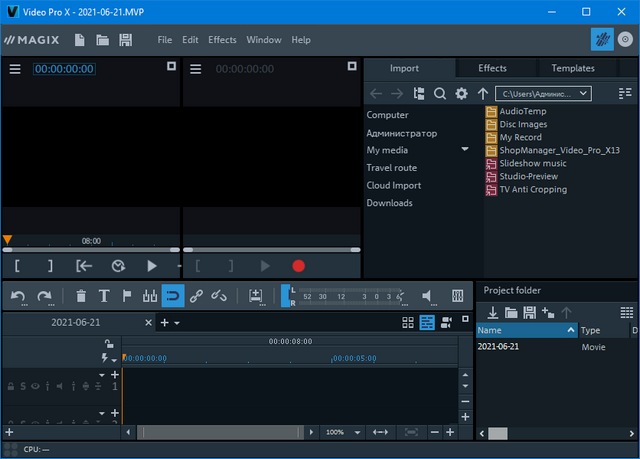Open the Effects menu in menu bar
640x459 pixels.
click(x=222, y=40)
